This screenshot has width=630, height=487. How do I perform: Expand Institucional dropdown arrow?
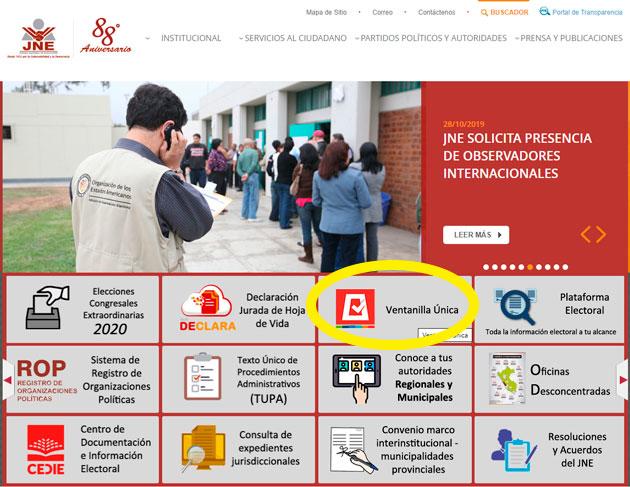point(148,39)
